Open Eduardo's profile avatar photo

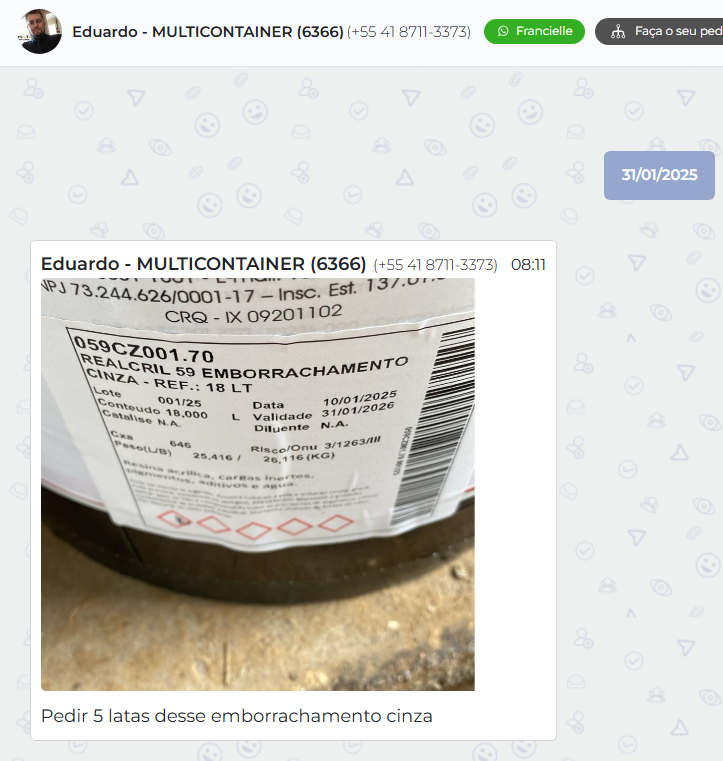click(39, 31)
